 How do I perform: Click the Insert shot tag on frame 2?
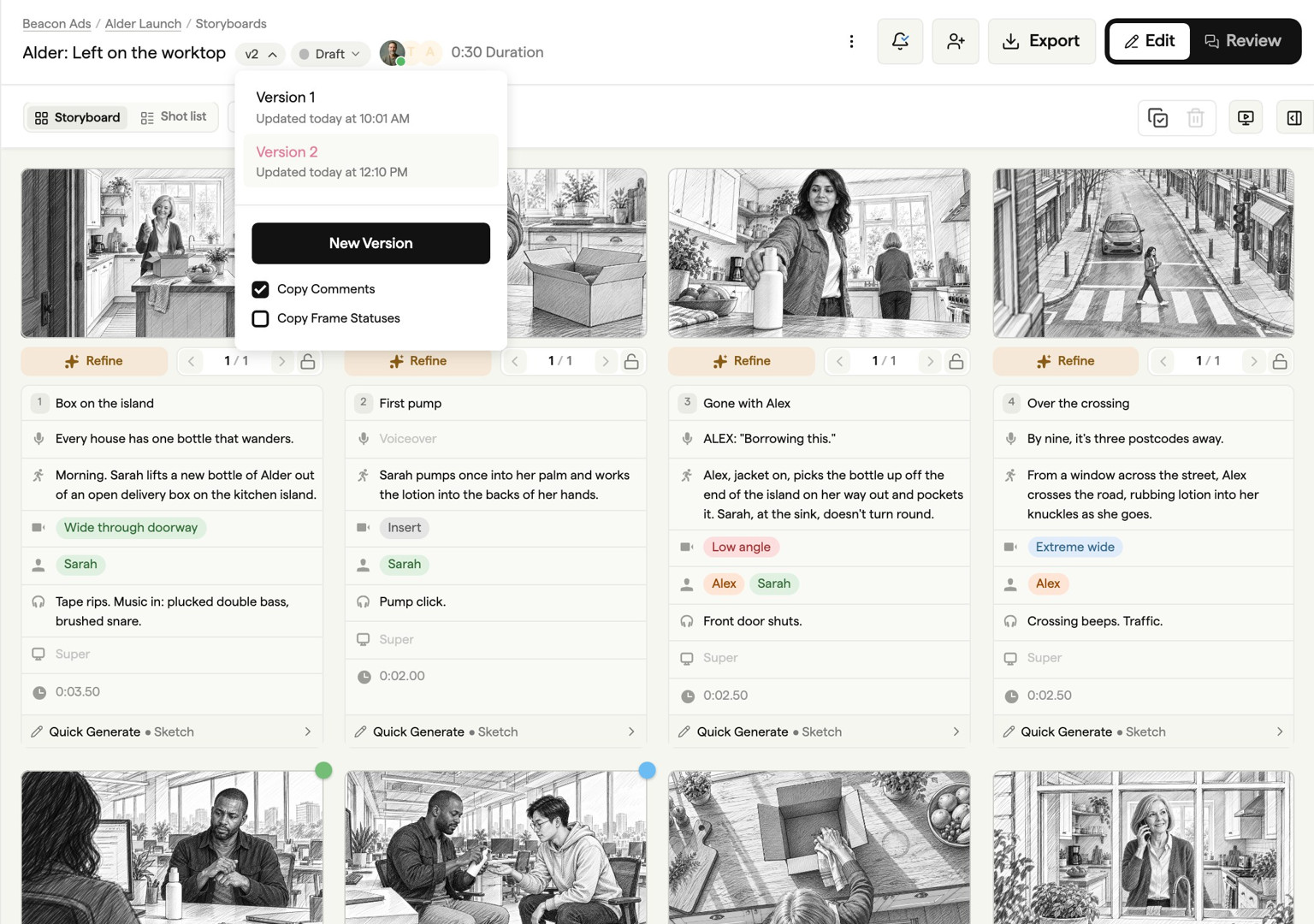tap(404, 528)
